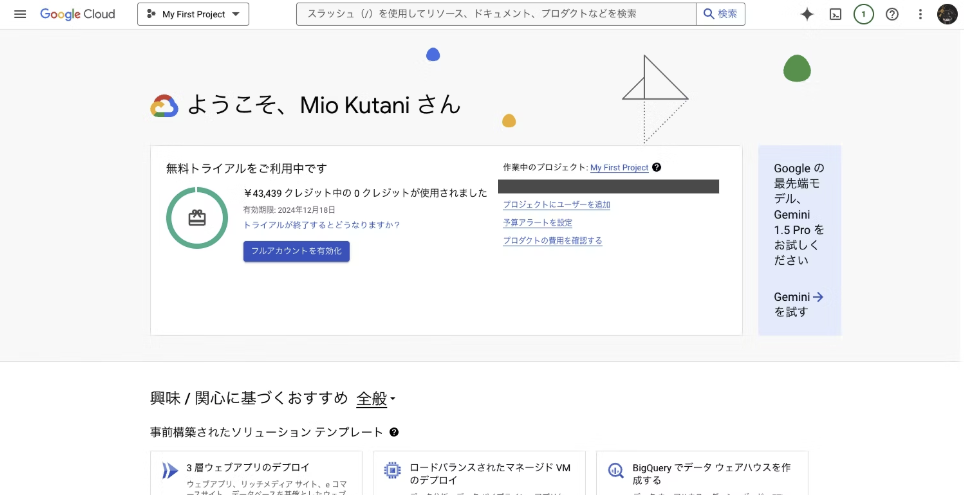The image size is (964, 495).
Task: Open プロジェクトにユーザーを追加 link
Action: point(556,205)
